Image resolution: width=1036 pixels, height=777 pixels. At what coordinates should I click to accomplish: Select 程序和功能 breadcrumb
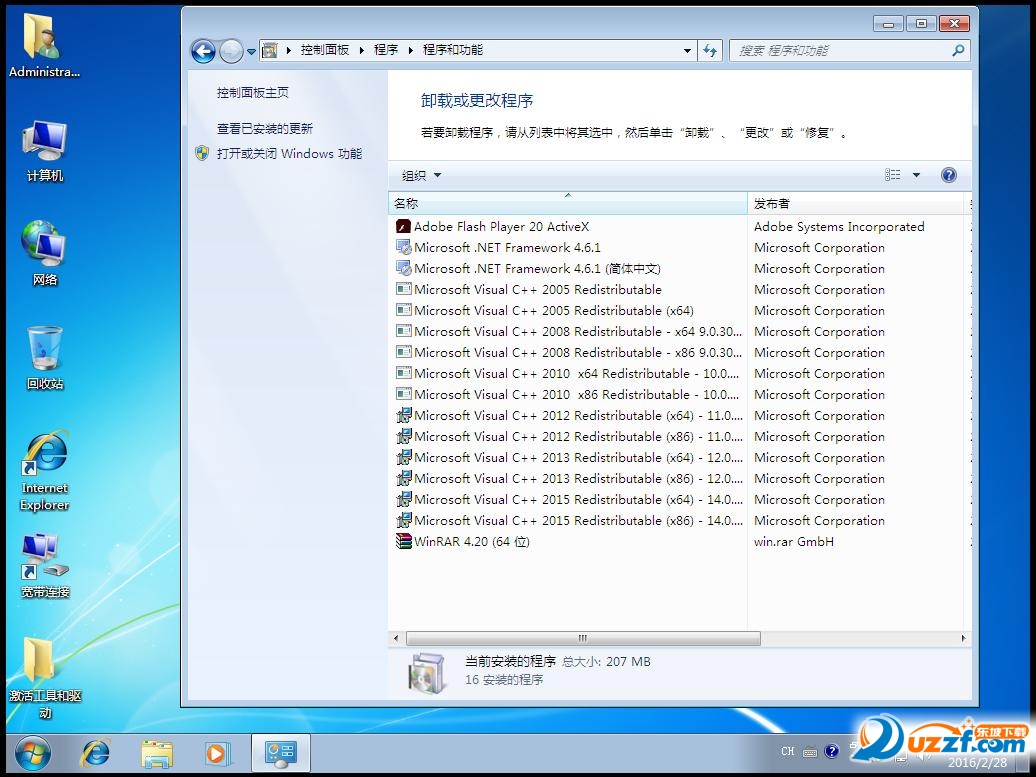click(x=453, y=50)
